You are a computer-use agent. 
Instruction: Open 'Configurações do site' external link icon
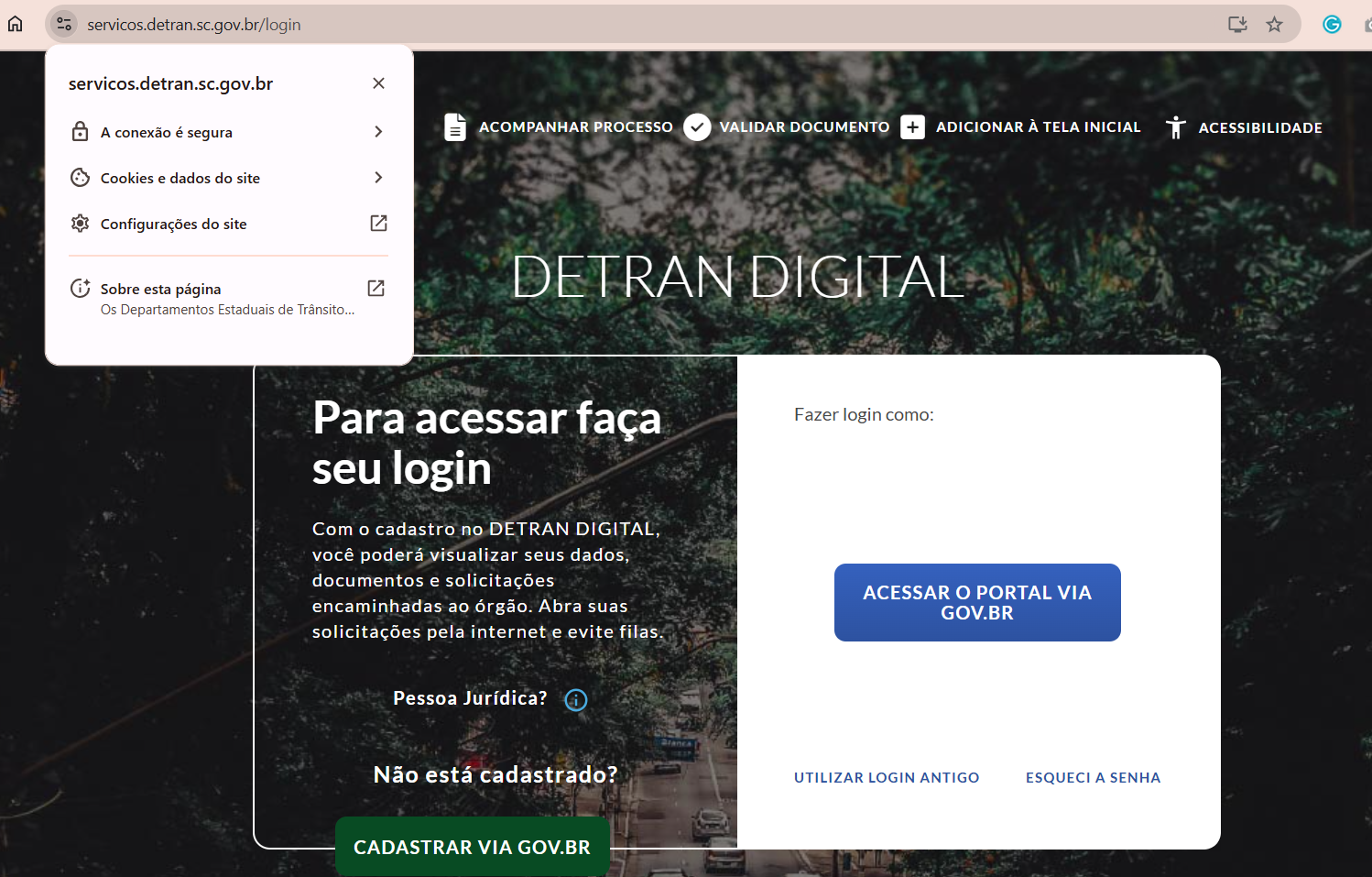tap(378, 224)
